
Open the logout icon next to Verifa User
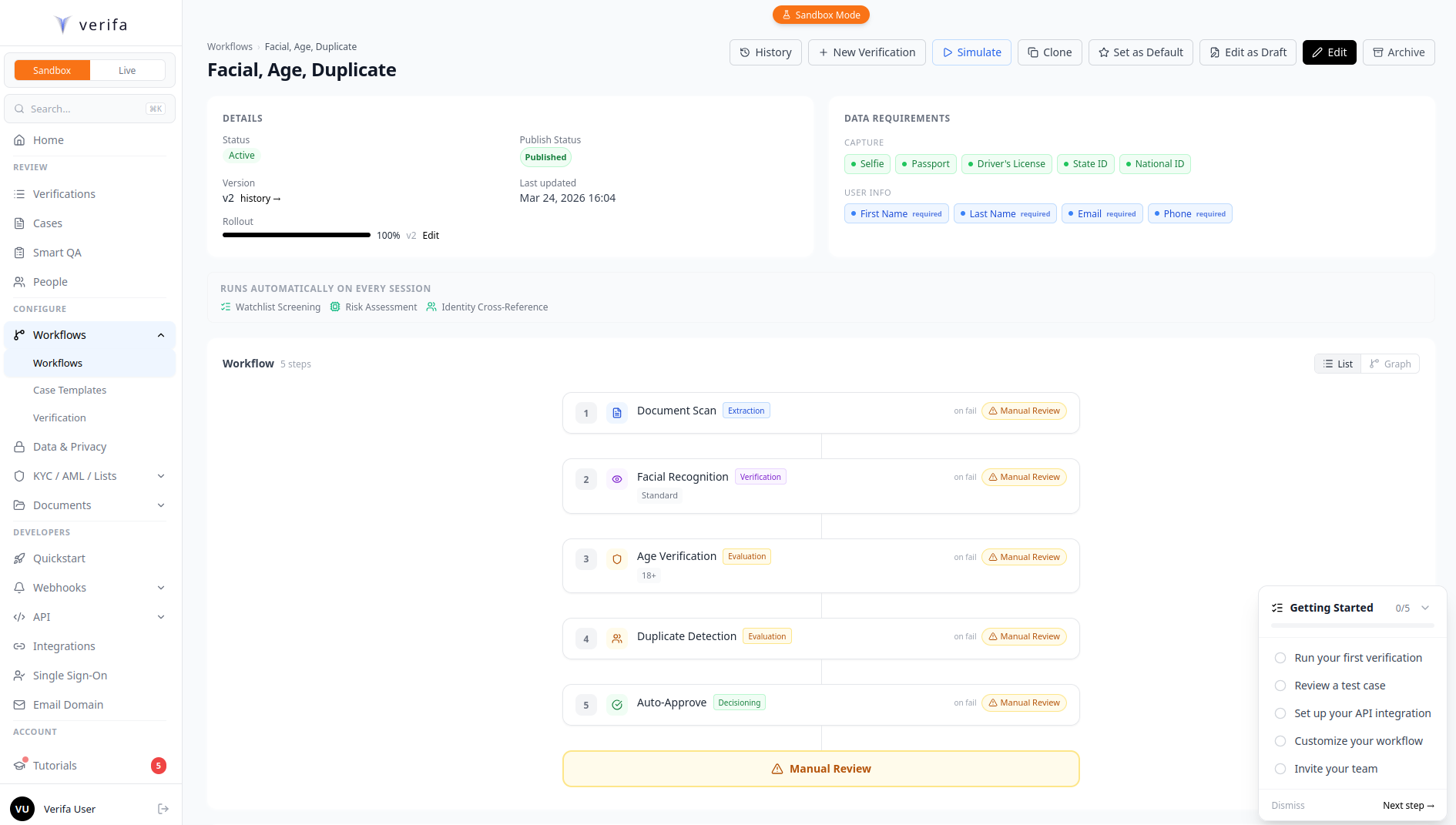(x=163, y=808)
